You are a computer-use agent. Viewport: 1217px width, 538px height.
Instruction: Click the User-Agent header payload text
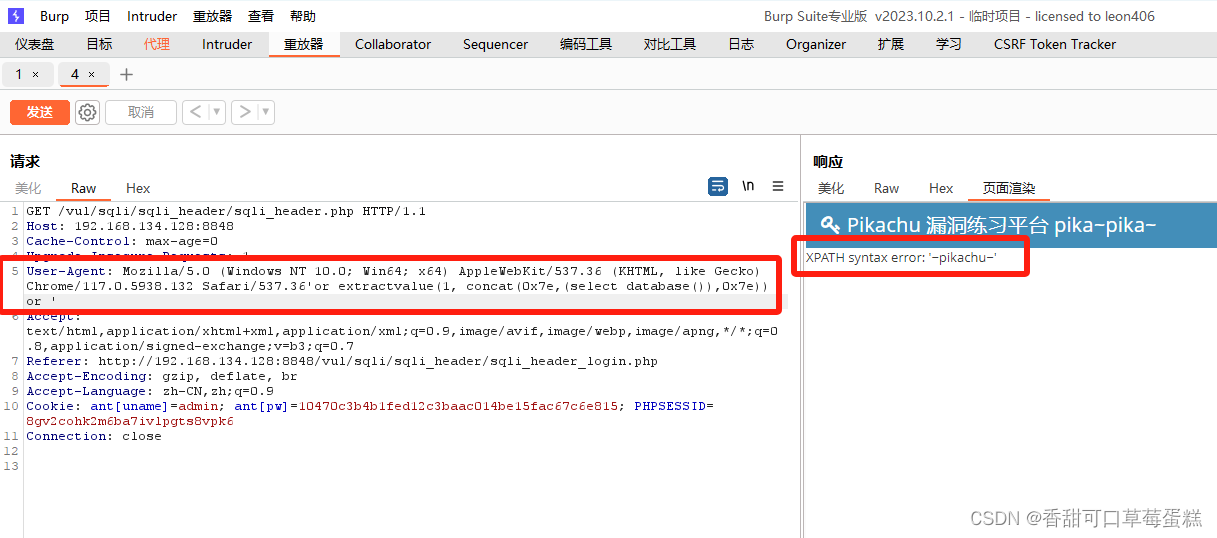pos(398,286)
